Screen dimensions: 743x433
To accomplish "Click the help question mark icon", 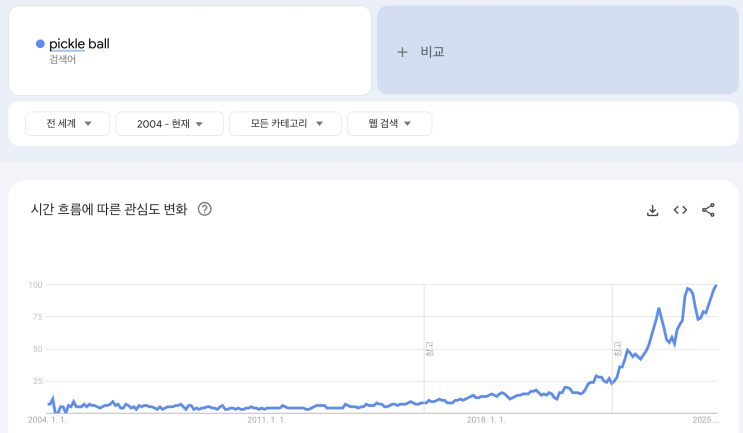I will click(205, 210).
